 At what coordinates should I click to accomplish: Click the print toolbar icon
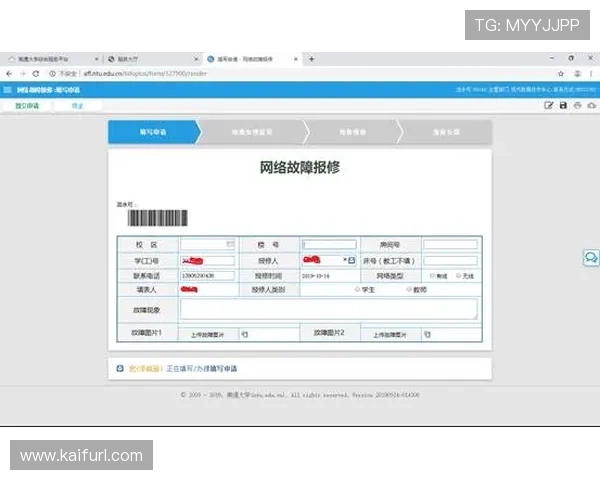coord(577,105)
